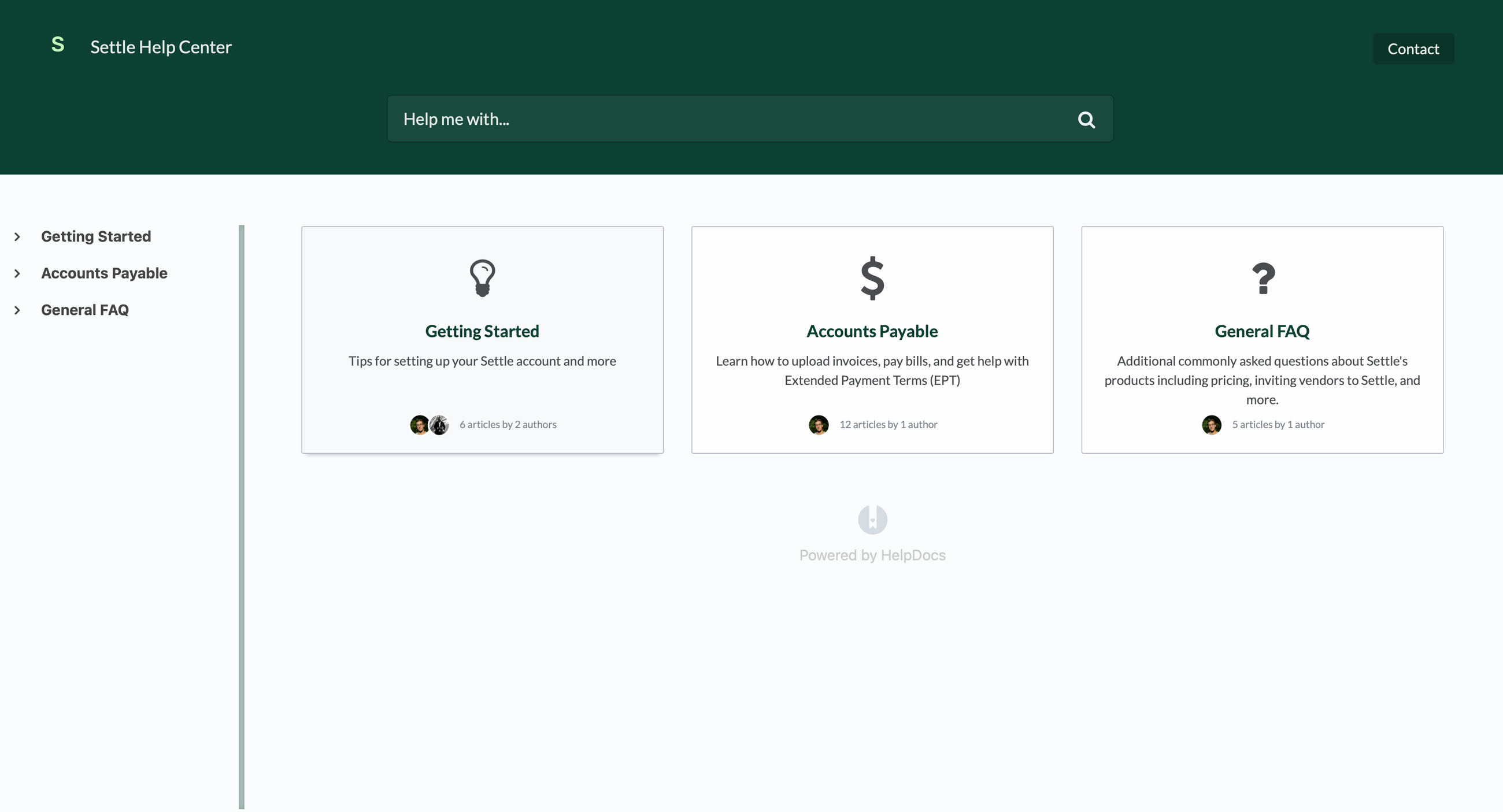Screen dimensions: 1503x812
Task: Click the dollar sign icon on Accounts Payable card
Action: click(x=872, y=279)
